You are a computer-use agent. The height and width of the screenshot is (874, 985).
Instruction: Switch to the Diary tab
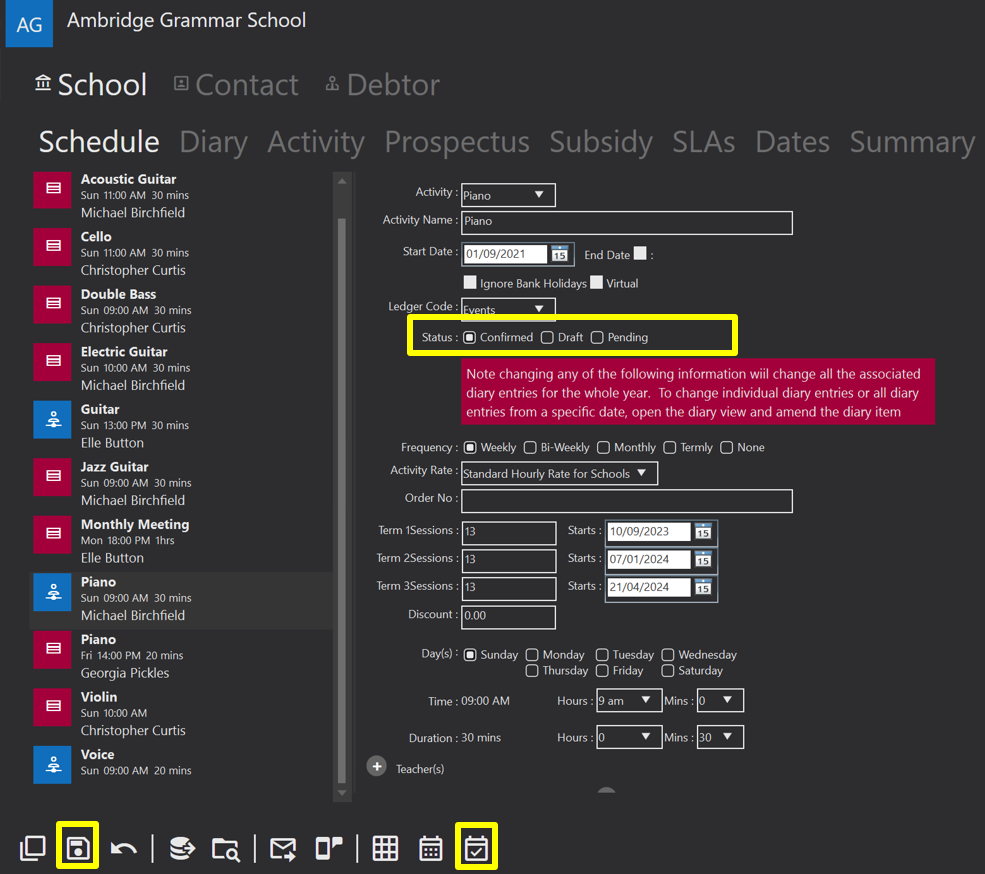click(214, 142)
